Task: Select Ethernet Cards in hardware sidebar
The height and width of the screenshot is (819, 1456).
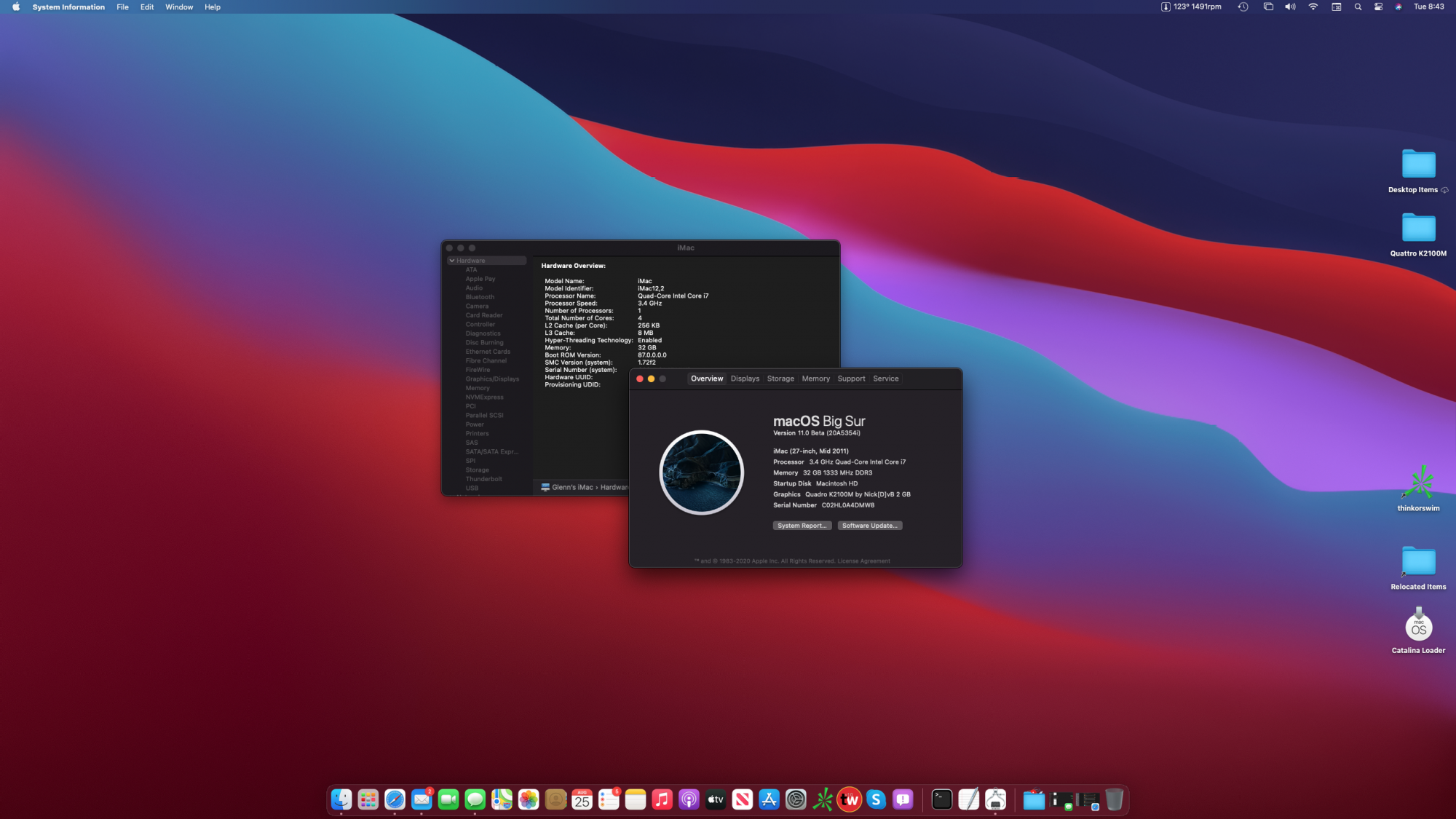Action: 488,352
